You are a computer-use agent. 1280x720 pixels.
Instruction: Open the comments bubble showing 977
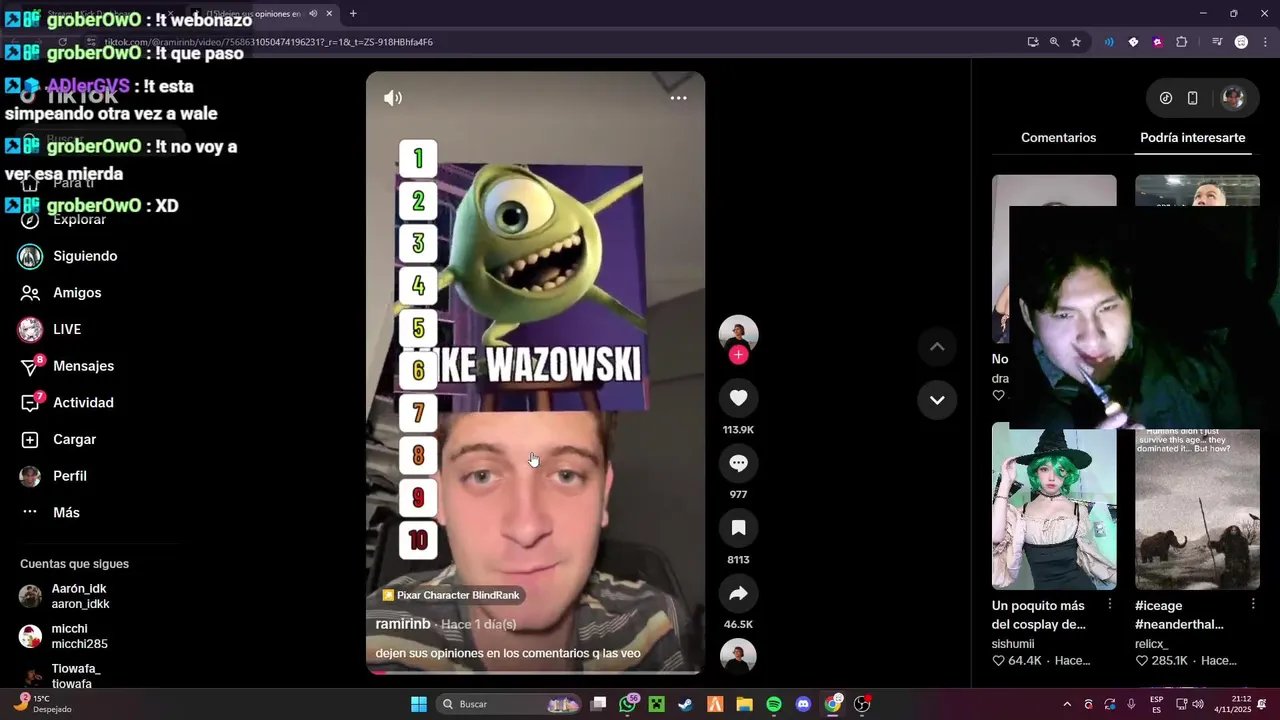(x=738, y=463)
